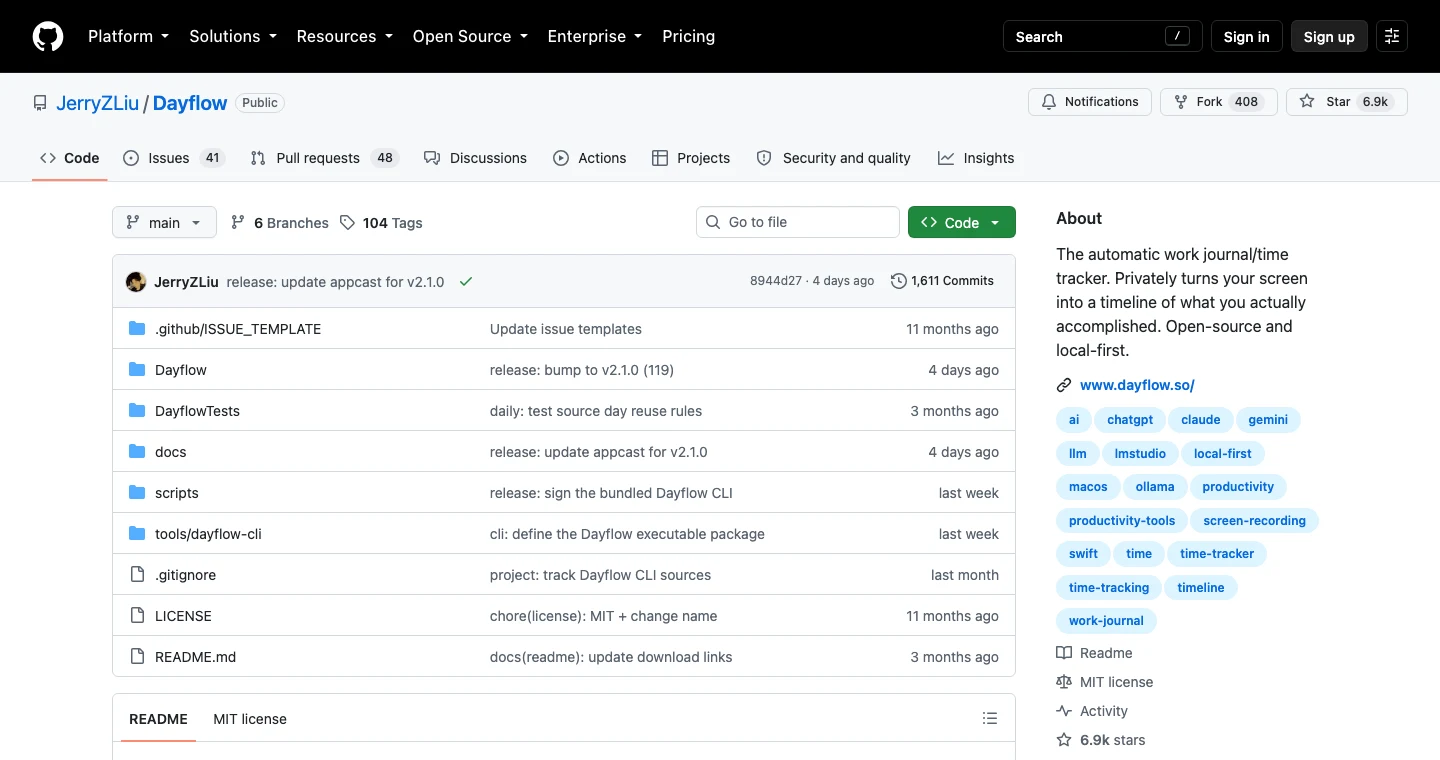Open the Dayflow repository name link

pos(190,103)
